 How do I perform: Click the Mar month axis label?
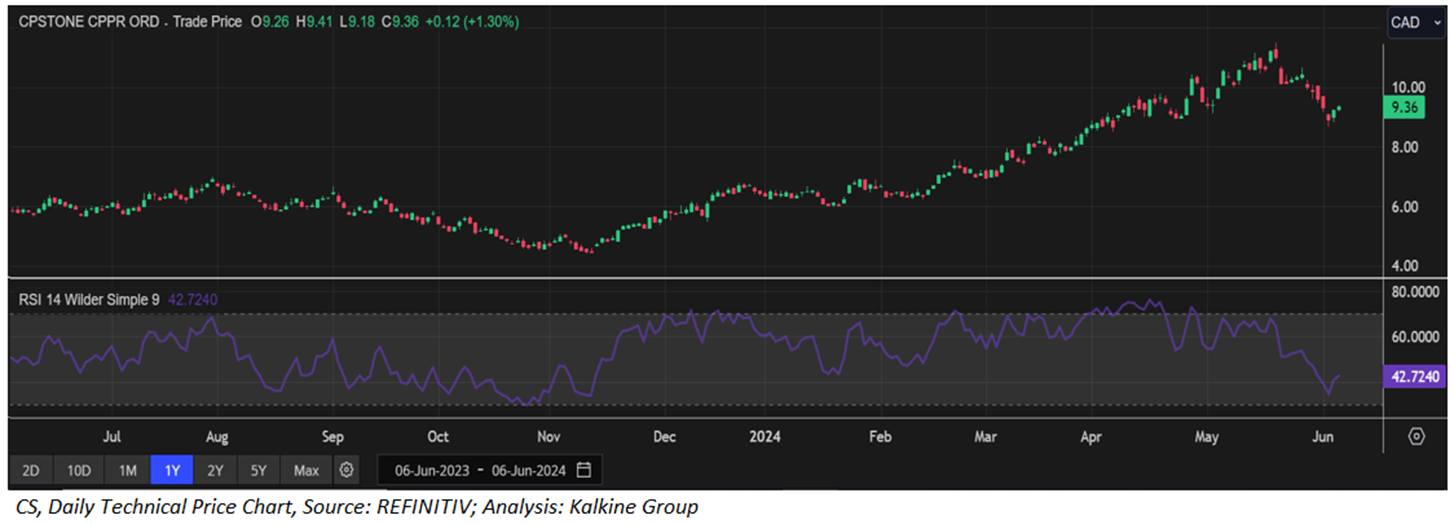pos(986,437)
